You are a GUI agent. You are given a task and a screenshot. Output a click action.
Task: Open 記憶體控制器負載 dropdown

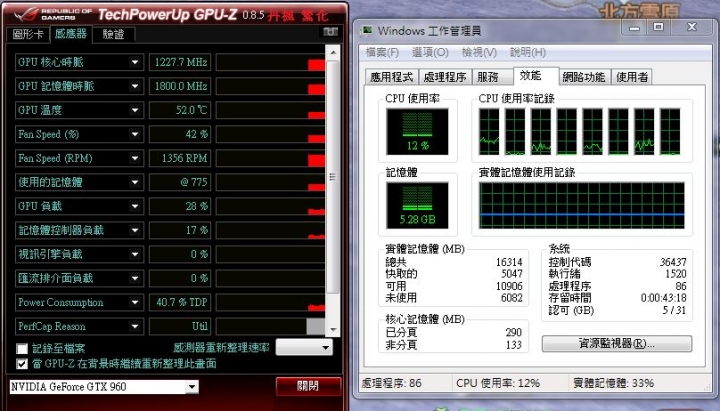pos(135,230)
